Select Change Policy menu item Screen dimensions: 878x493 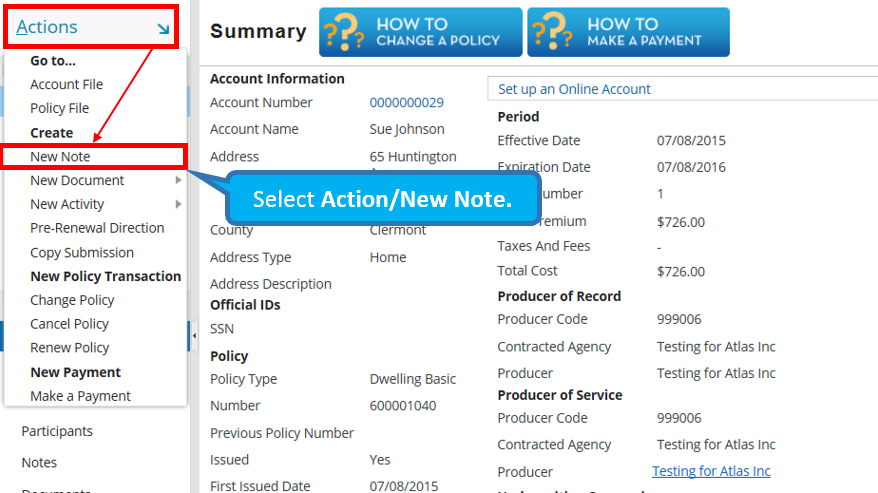72,300
